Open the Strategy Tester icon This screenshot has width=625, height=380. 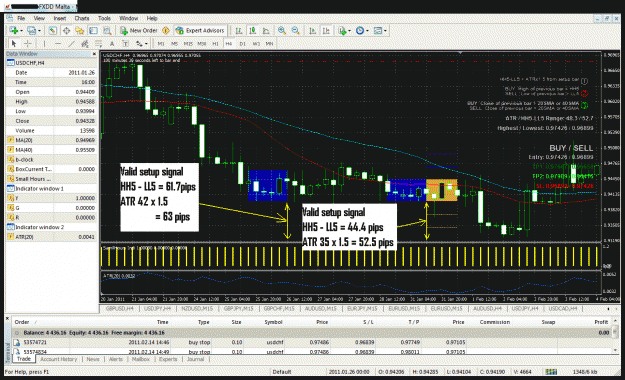107,30
